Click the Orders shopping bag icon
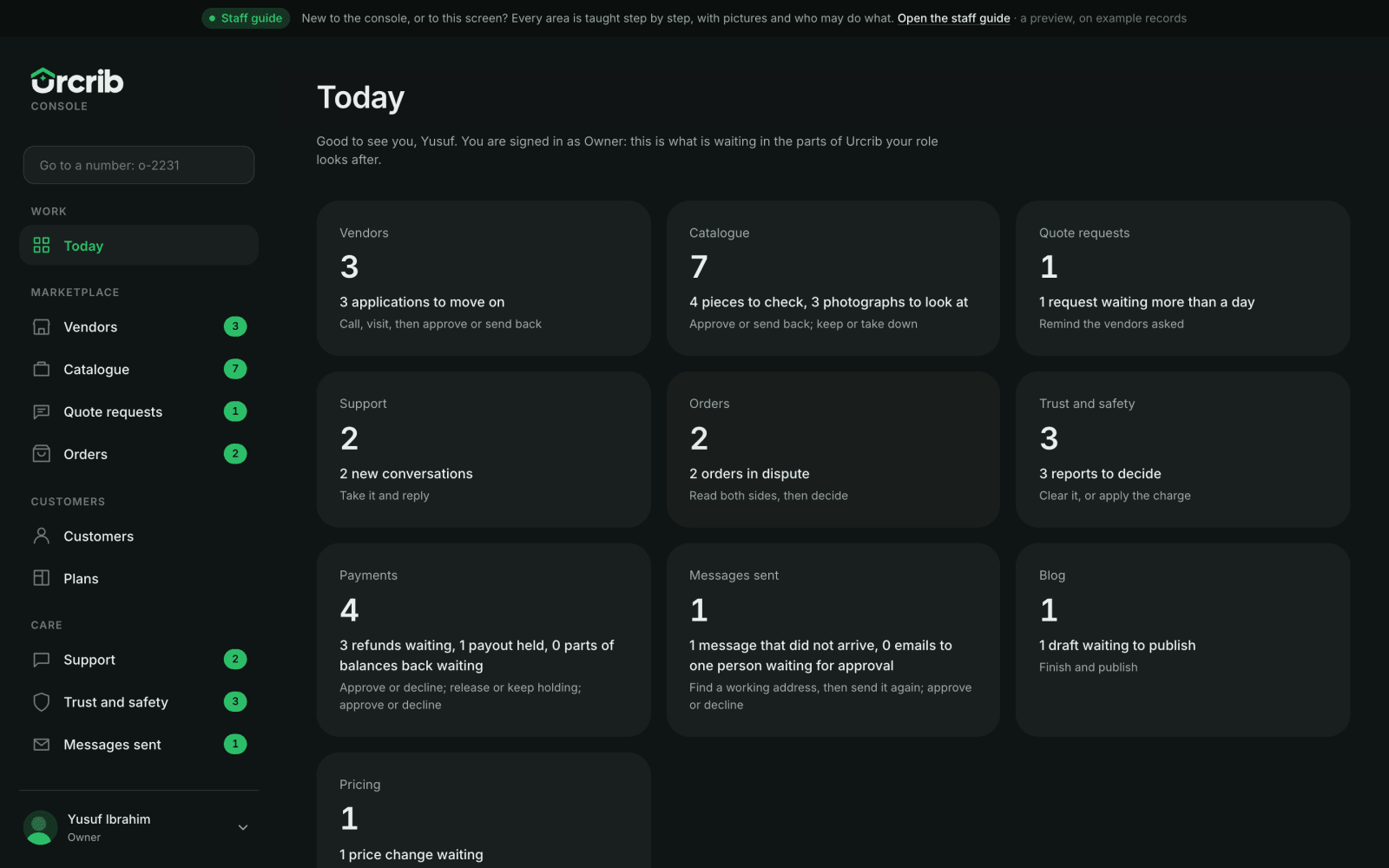The height and width of the screenshot is (868, 1389). pos(41,454)
